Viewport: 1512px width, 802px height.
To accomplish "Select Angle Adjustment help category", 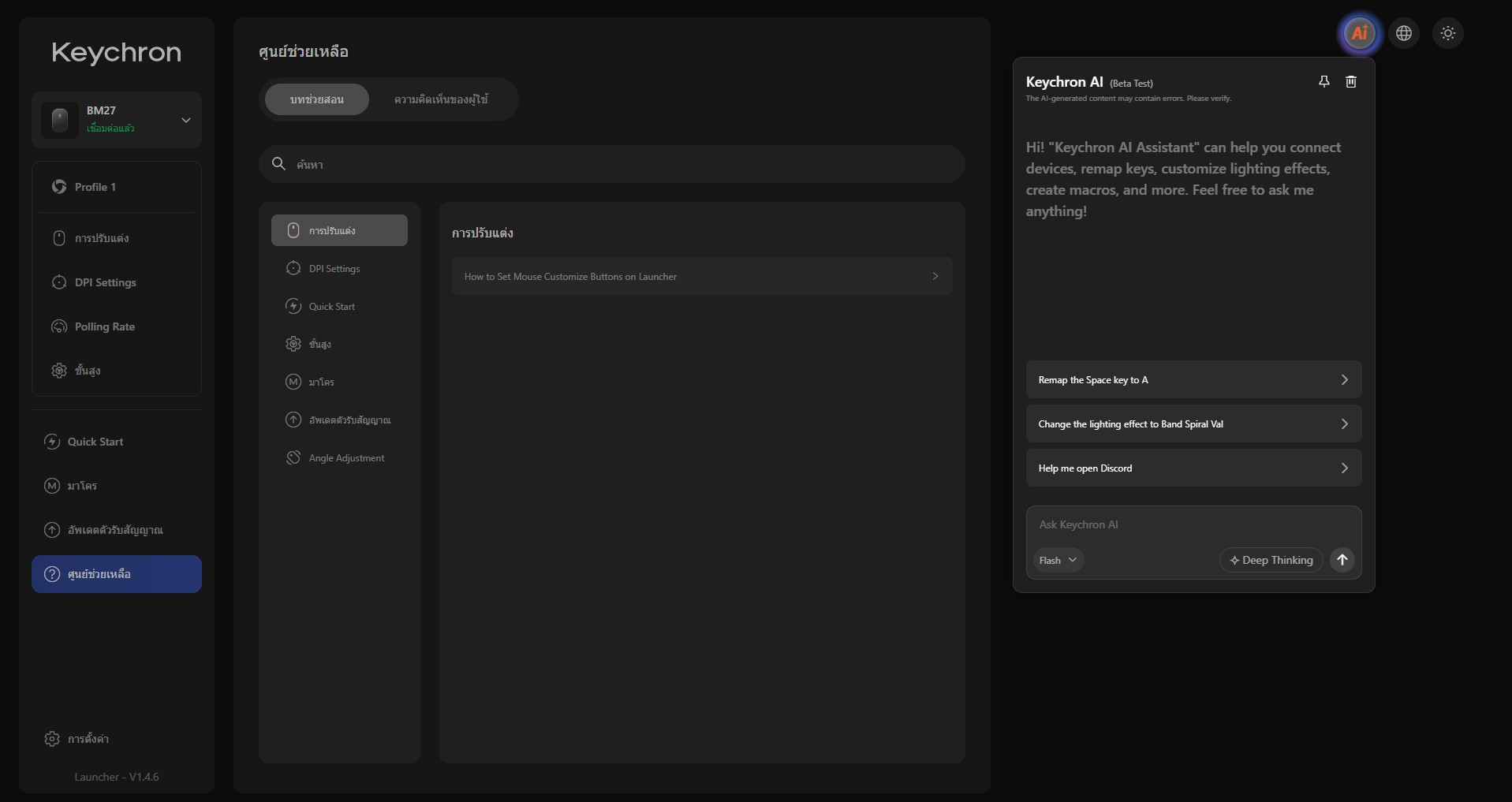I will [339, 457].
